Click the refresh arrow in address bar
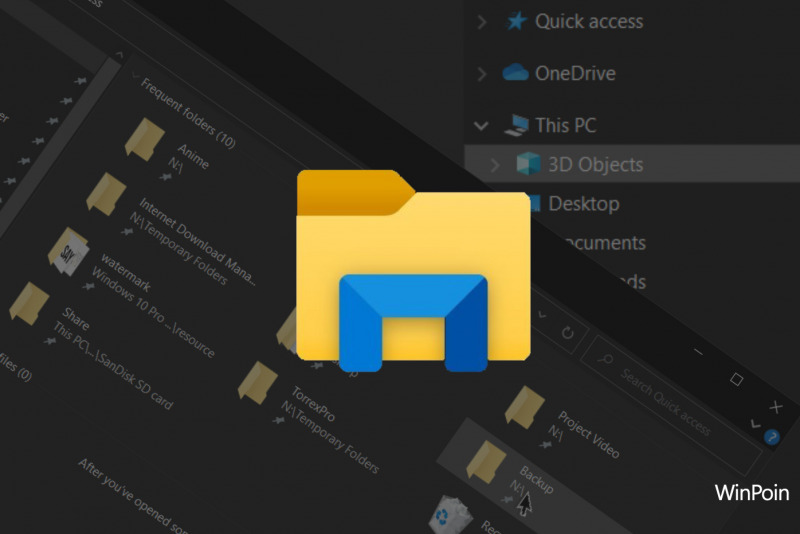Viewport: 800px width, 534px height. 567,333
